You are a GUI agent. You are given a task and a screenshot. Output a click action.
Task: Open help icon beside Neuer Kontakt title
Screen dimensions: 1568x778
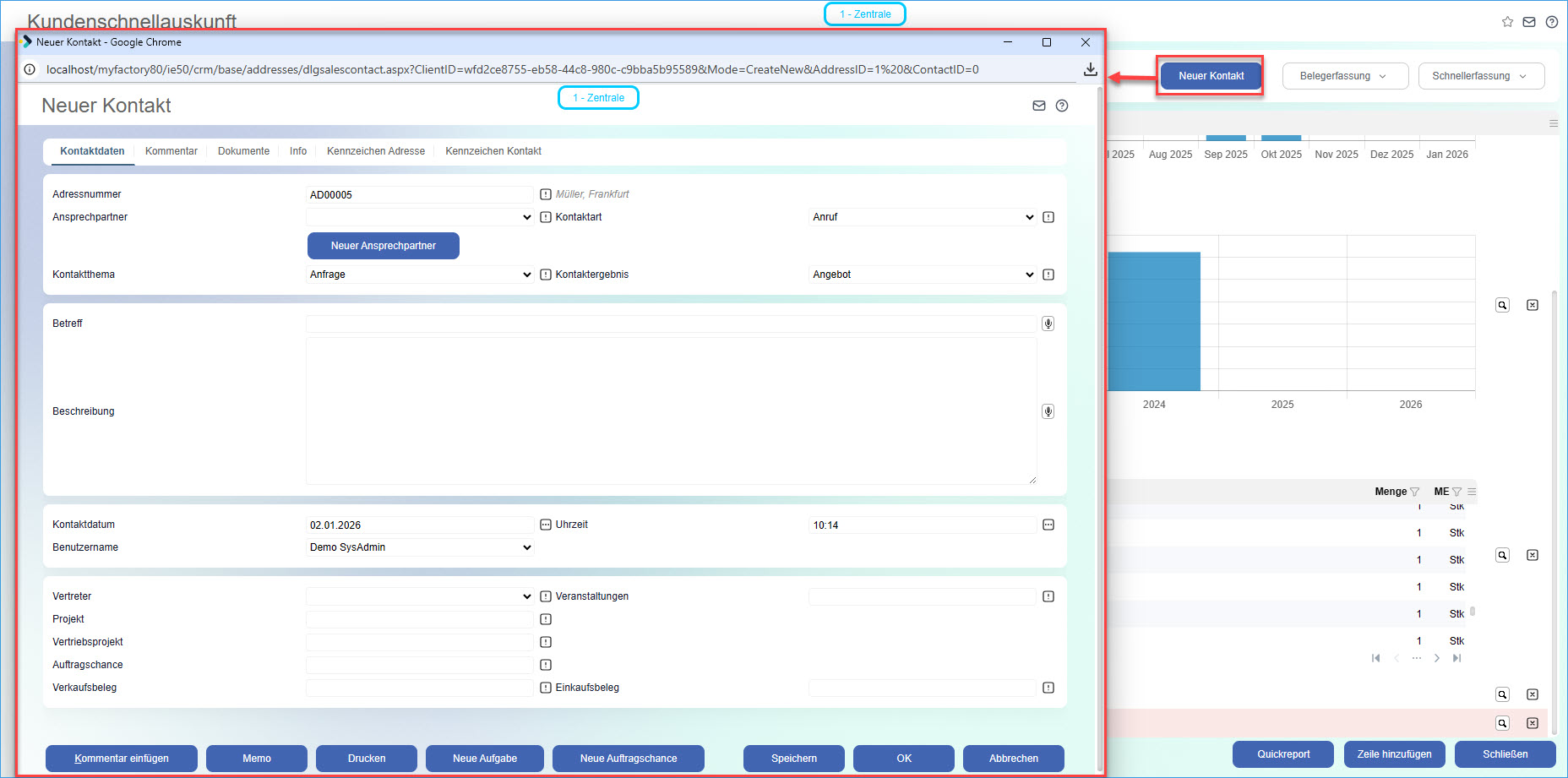click(1062, 106)
